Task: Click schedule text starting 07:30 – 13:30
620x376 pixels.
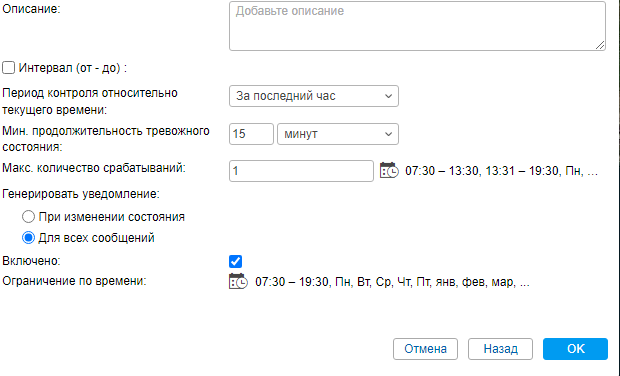Action: pyautogui.click(x=501, y=171)
